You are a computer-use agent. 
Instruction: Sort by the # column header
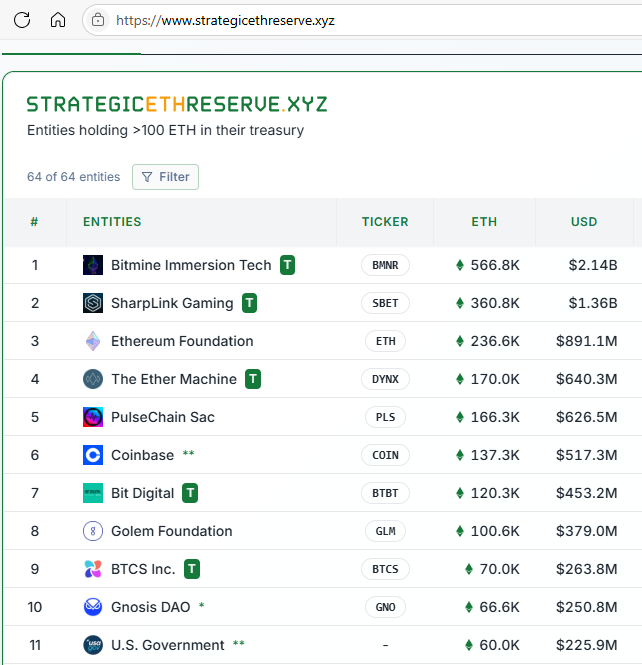[34, 222]
